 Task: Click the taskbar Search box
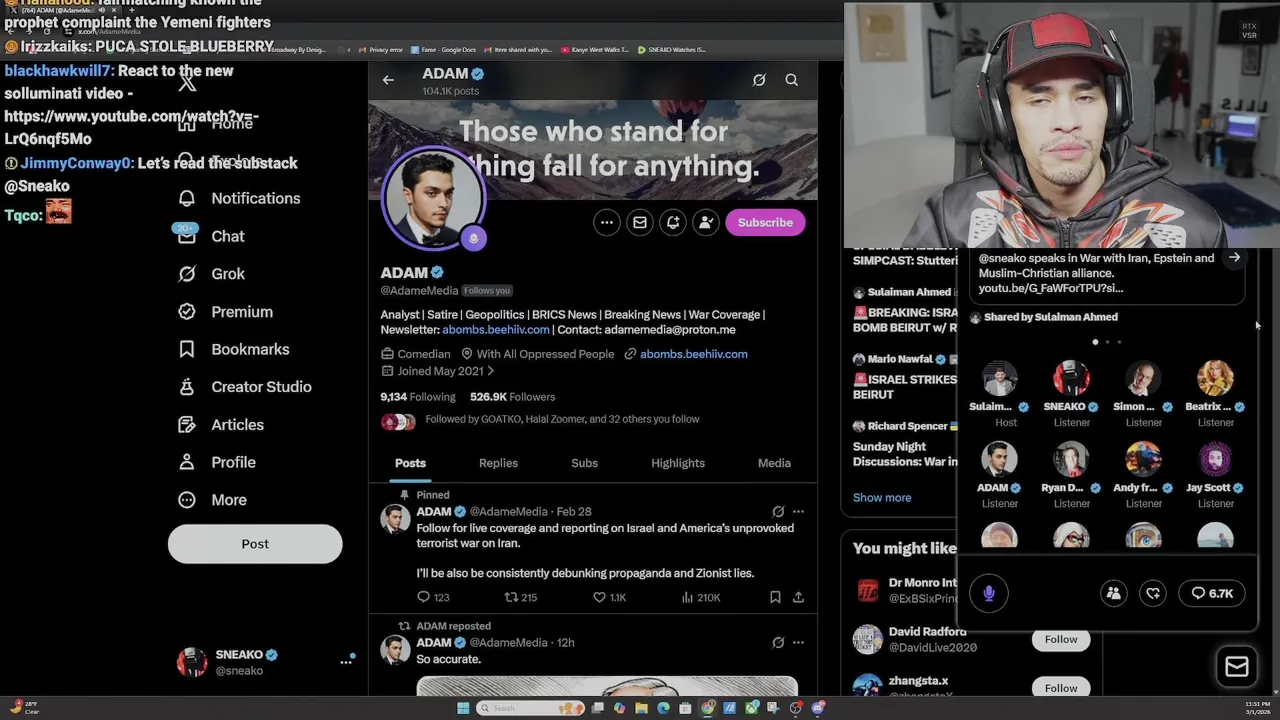(x=528, y=708)
